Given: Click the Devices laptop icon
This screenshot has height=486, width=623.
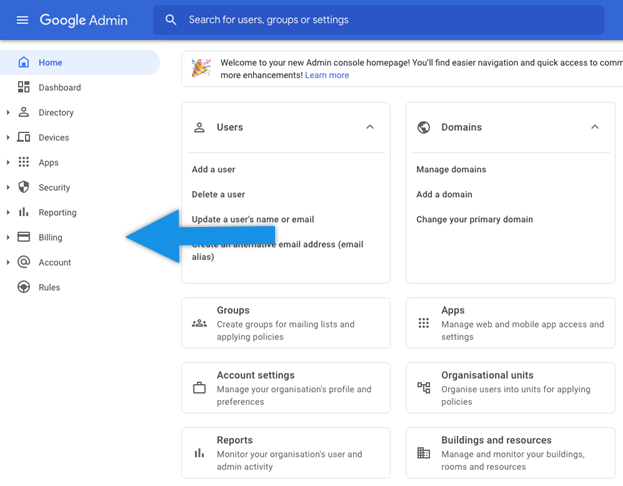Looking at the screenshot, I should (x=23, y=137).
